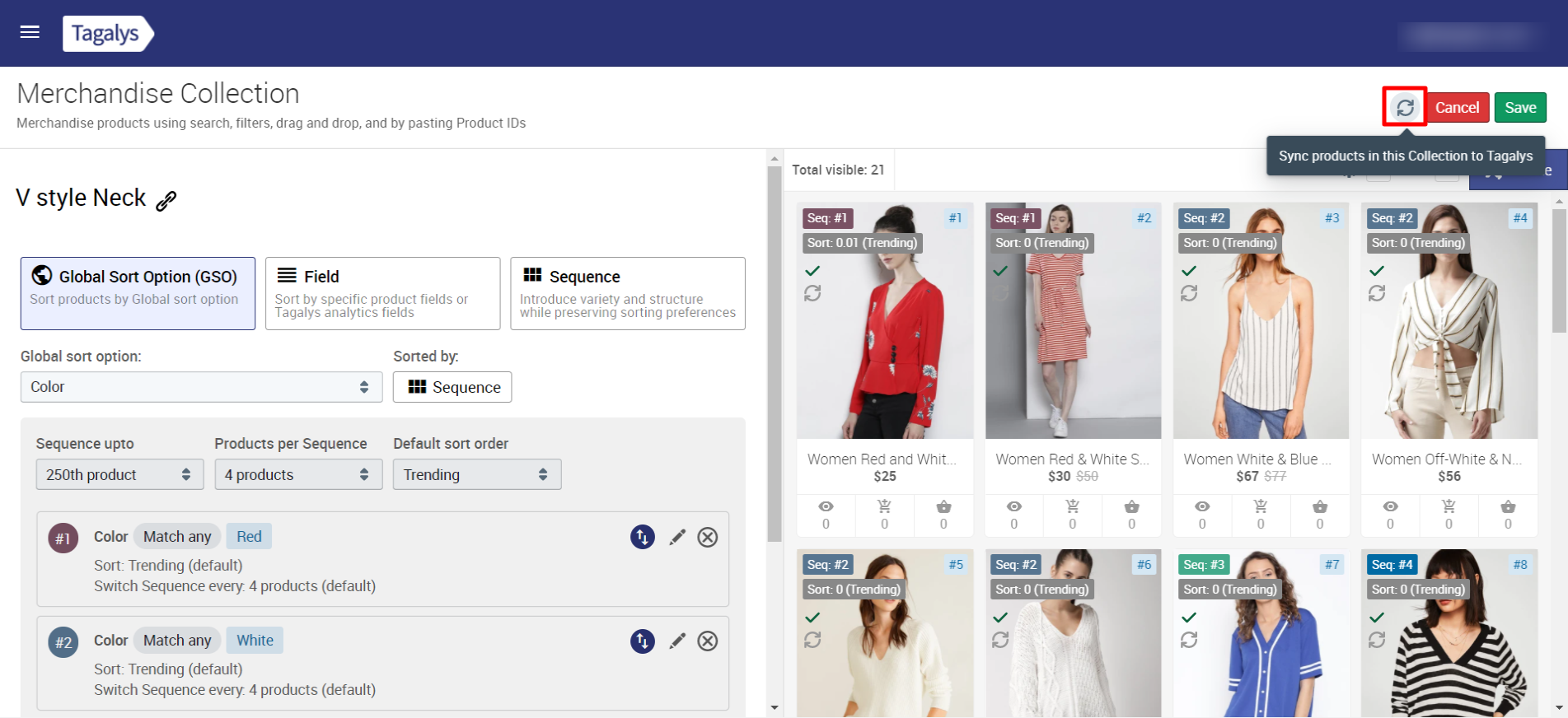Copy link icon beside V style Neck
Viewport: 1568px width, 718px height.
click(x=166, y=200)
